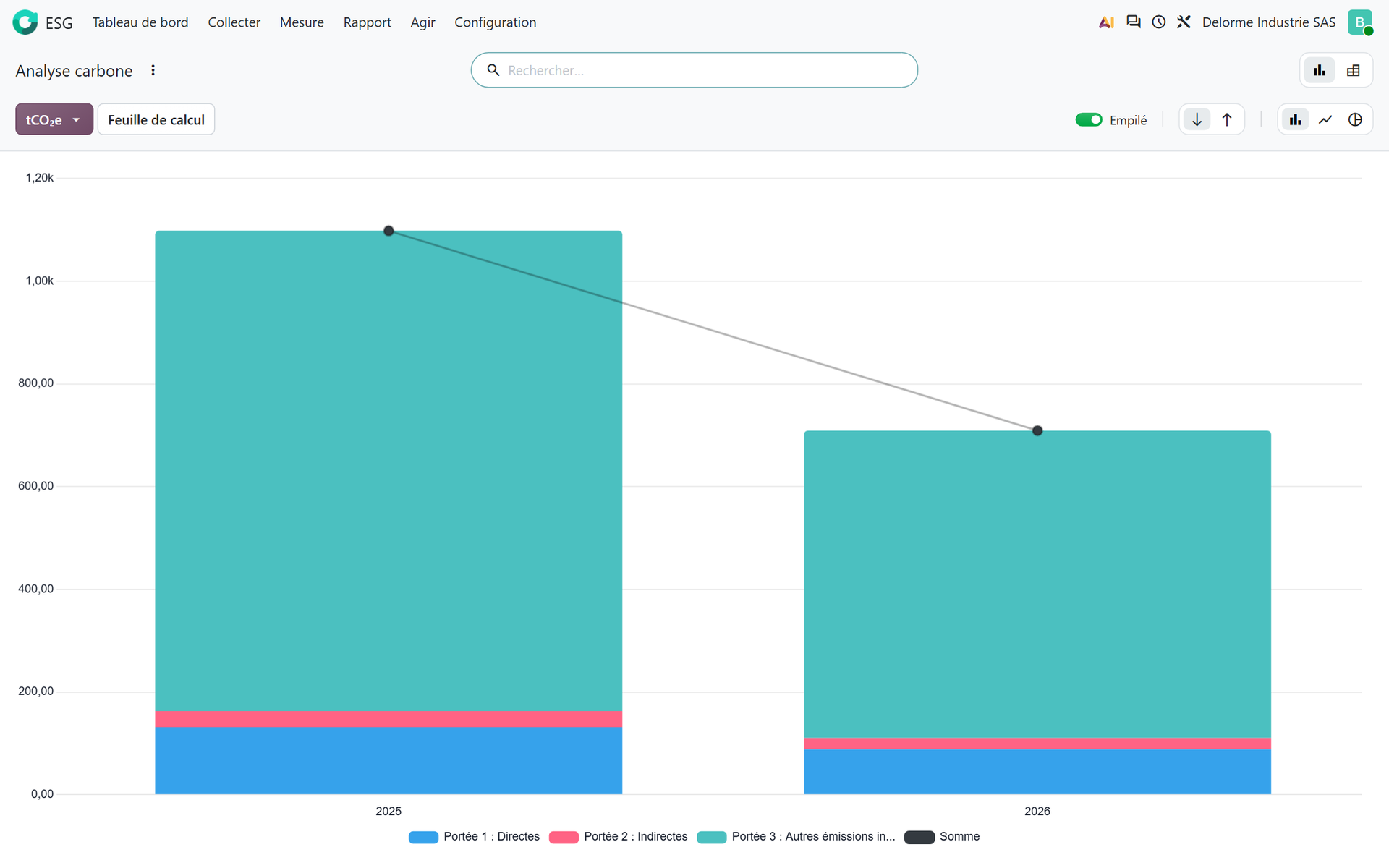Open the Rapport menu
The width and height of the screenshot is (1389, 868).
tap(367, 22)
